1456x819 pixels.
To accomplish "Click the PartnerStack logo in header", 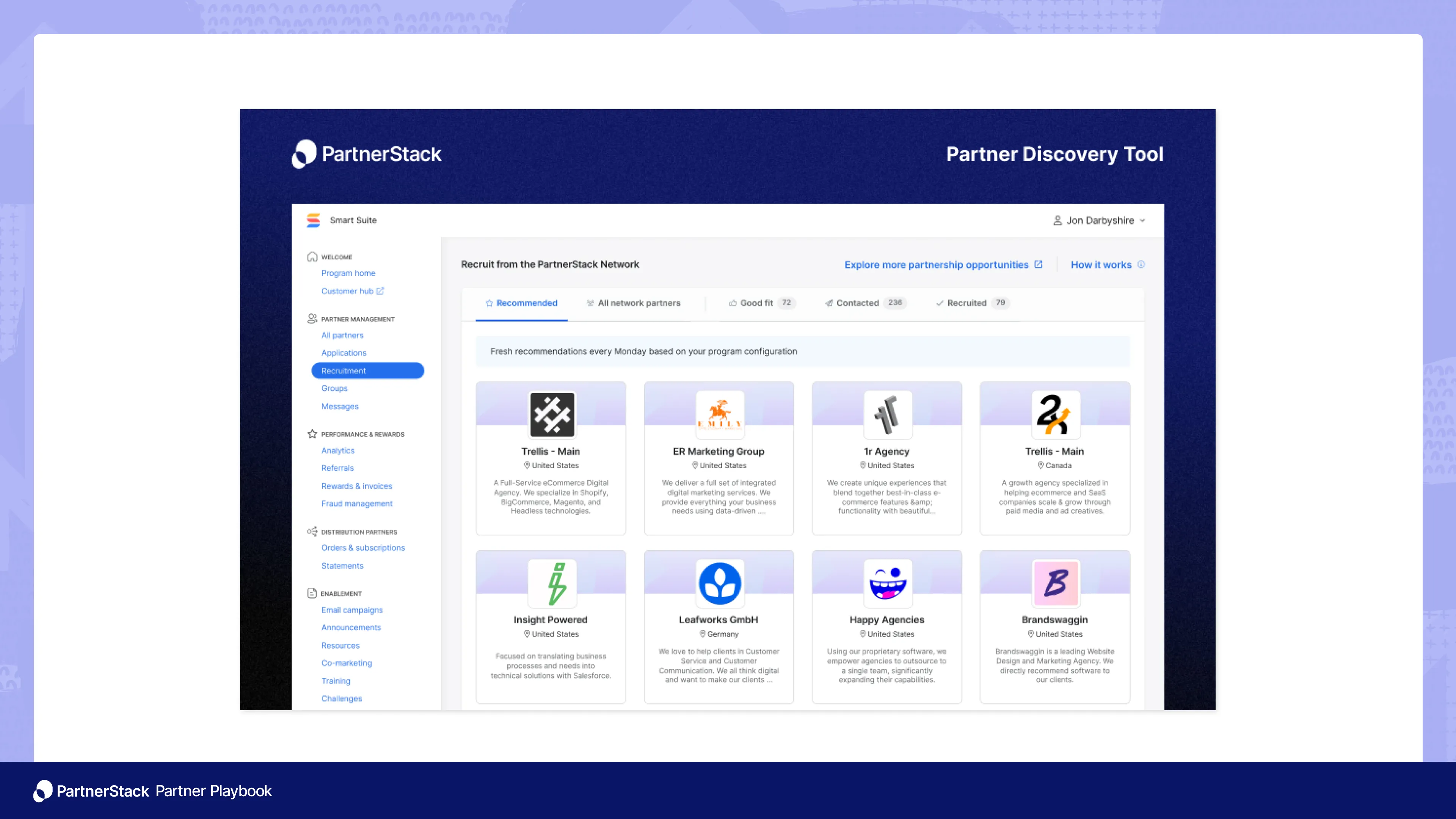I will (x=366, y=154).
